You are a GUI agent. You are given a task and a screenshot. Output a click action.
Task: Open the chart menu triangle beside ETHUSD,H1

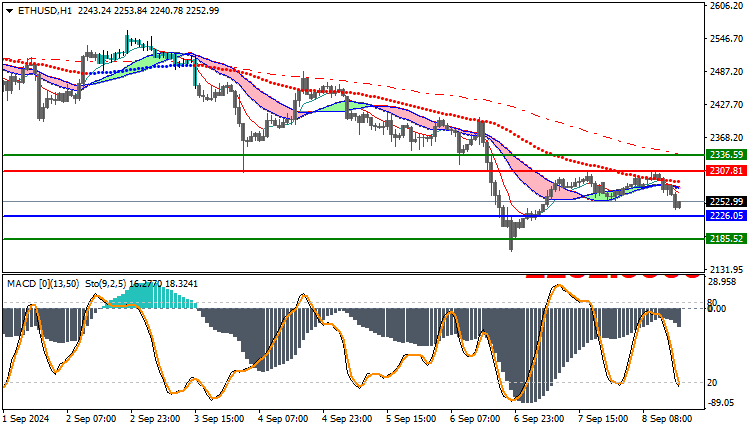point(10,11)
